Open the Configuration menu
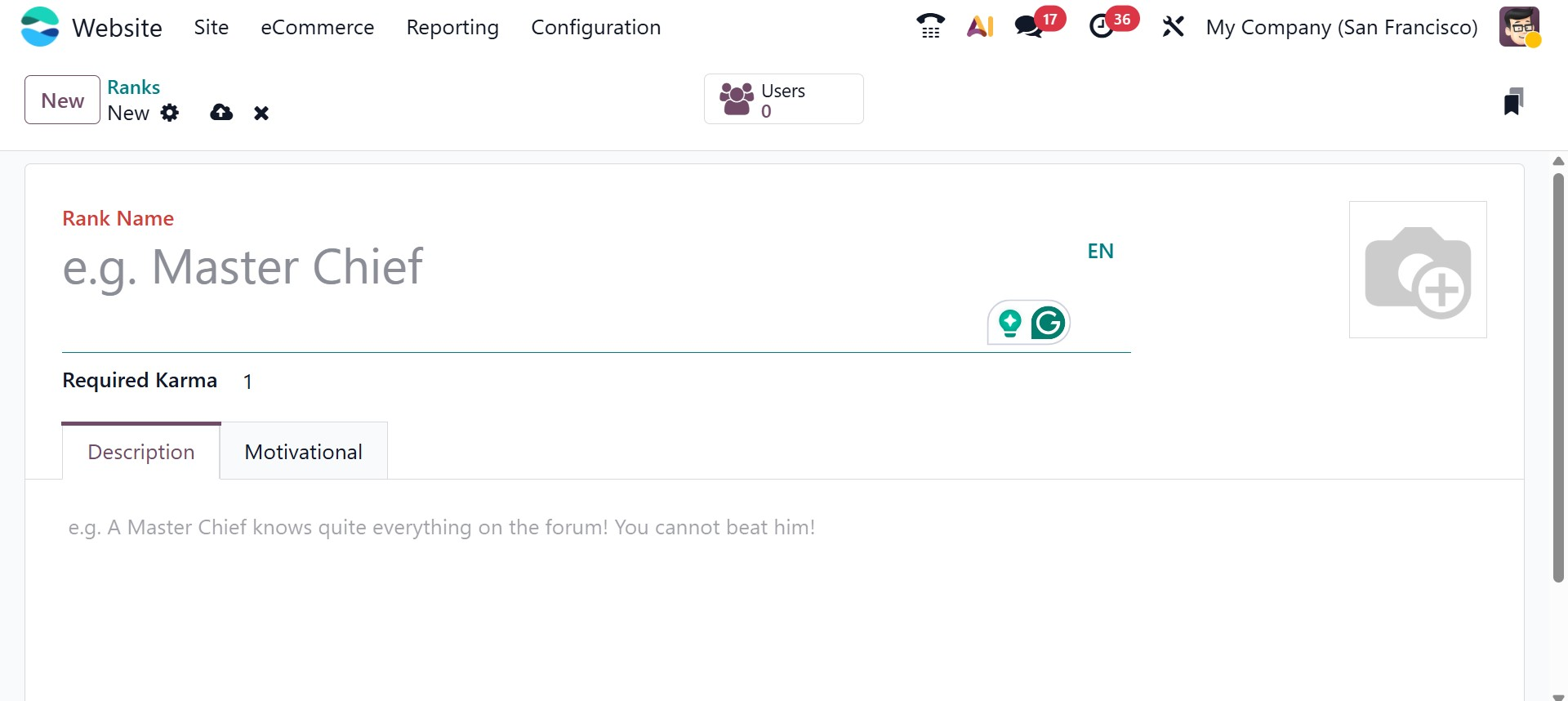 coord(595,27)
